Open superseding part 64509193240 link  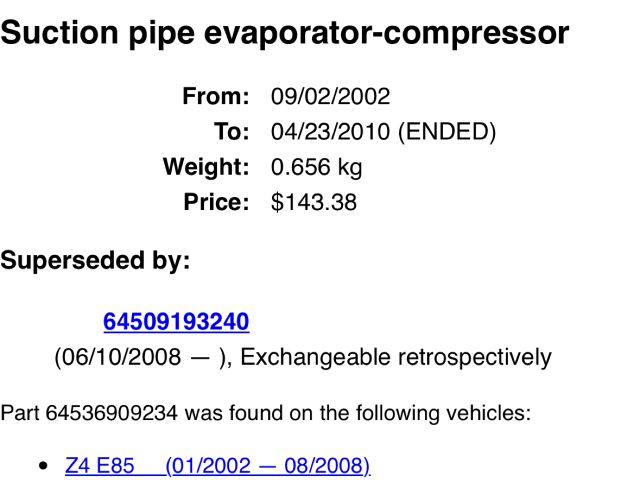[x=176, y=322]
